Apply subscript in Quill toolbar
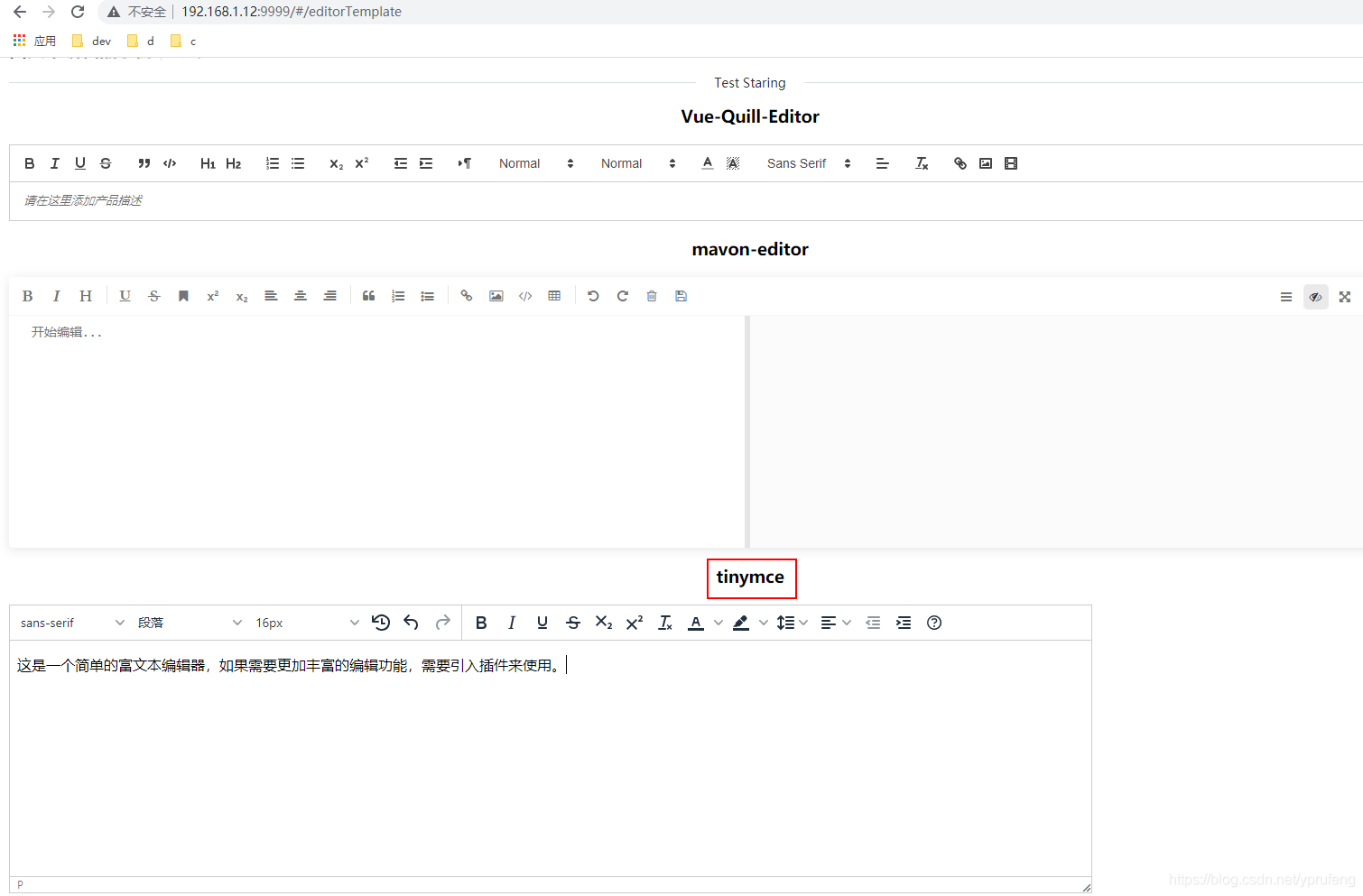Image resolution: width=1363 pixels, height=896 pixels. [x=336, y=163]
